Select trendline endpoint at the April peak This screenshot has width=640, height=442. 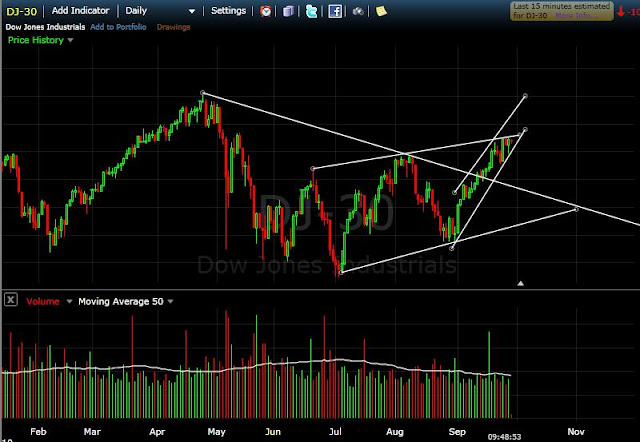tap(202, 93)
